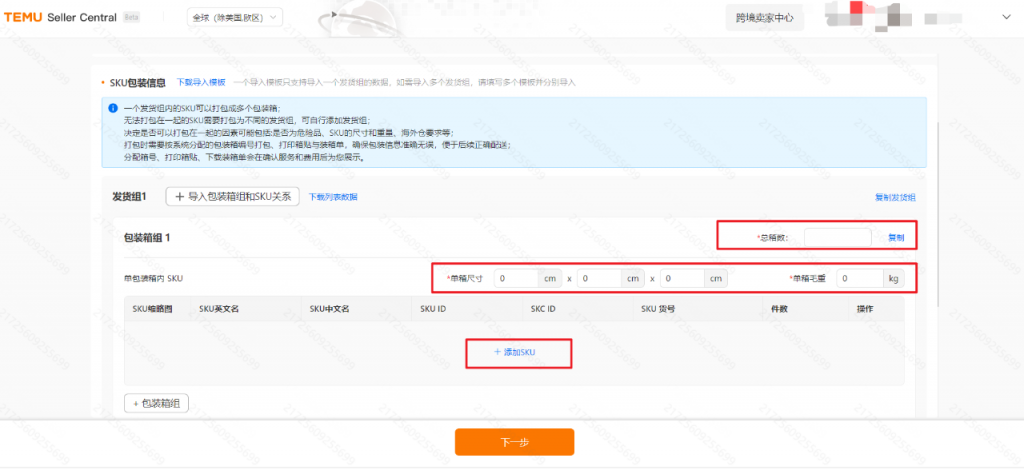
Task: Click the 下载导入模板 link
Action: (x=201, y=82)
